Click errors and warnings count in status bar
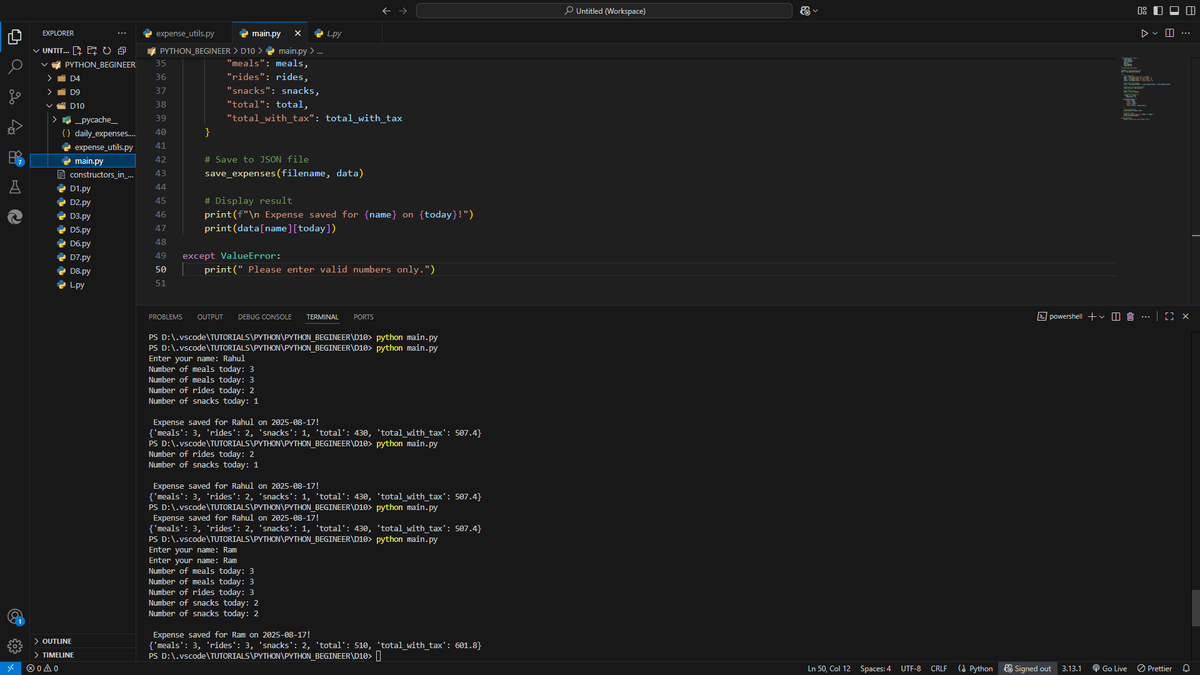The height and width of the screenshot is (675, 1200). [41, 668]
